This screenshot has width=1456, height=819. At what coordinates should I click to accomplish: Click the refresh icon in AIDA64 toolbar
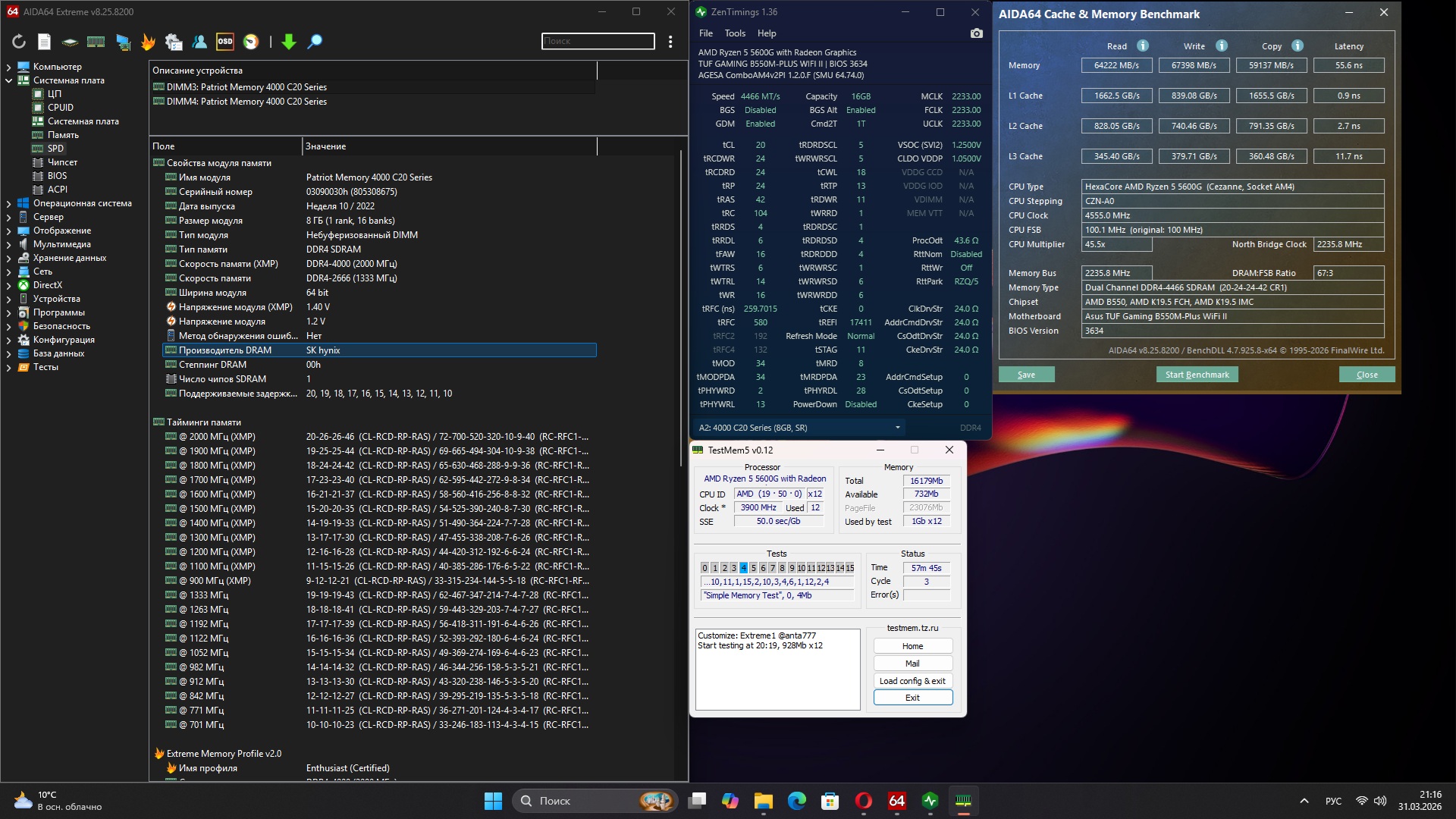point(19,42)
